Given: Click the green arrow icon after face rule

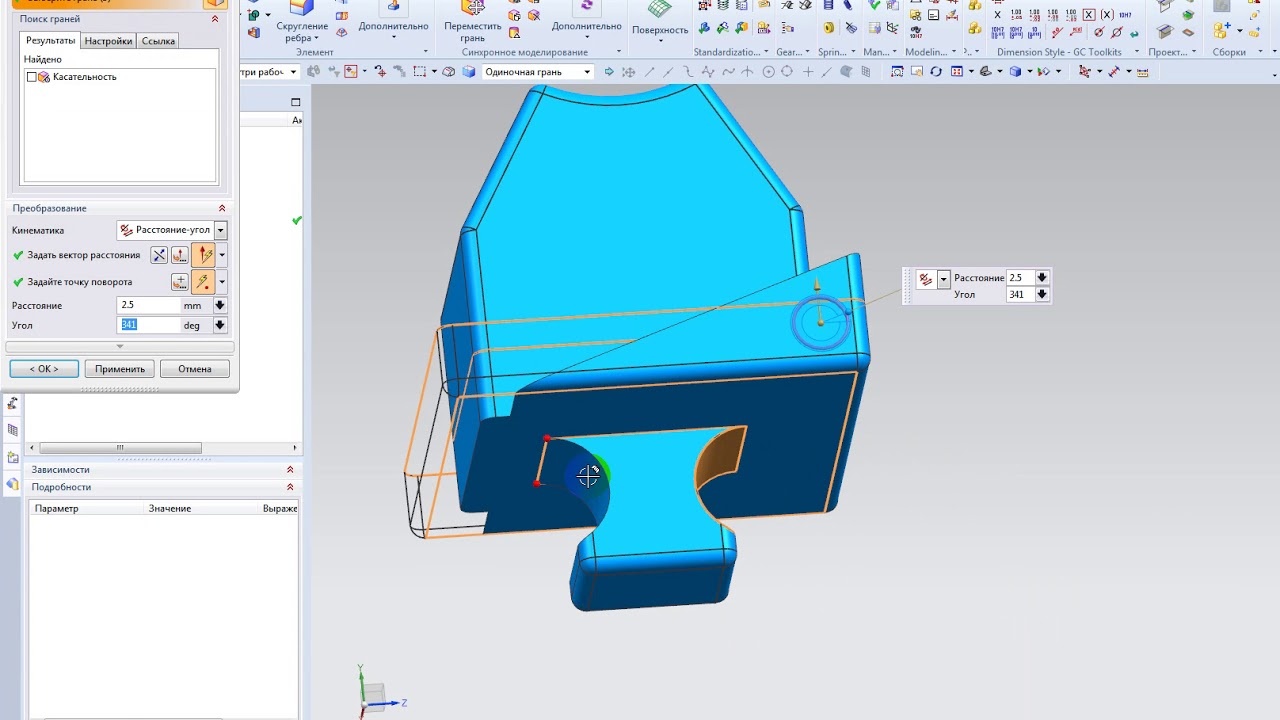Looking at the screenshot, I should click(x=609, y=72).
